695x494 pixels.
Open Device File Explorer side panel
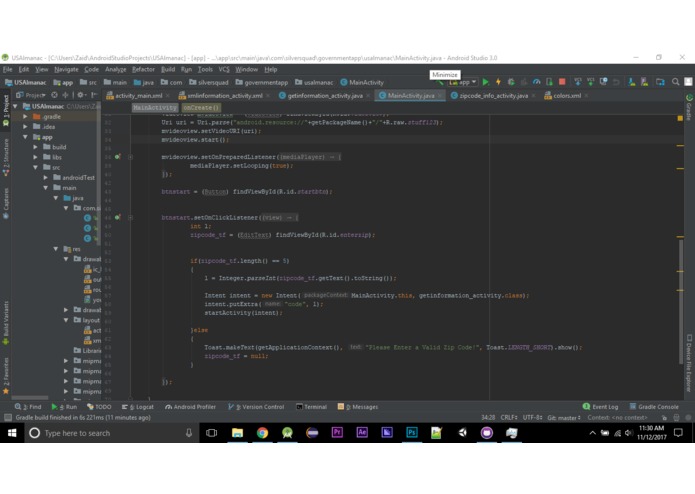tap(689, 363)
